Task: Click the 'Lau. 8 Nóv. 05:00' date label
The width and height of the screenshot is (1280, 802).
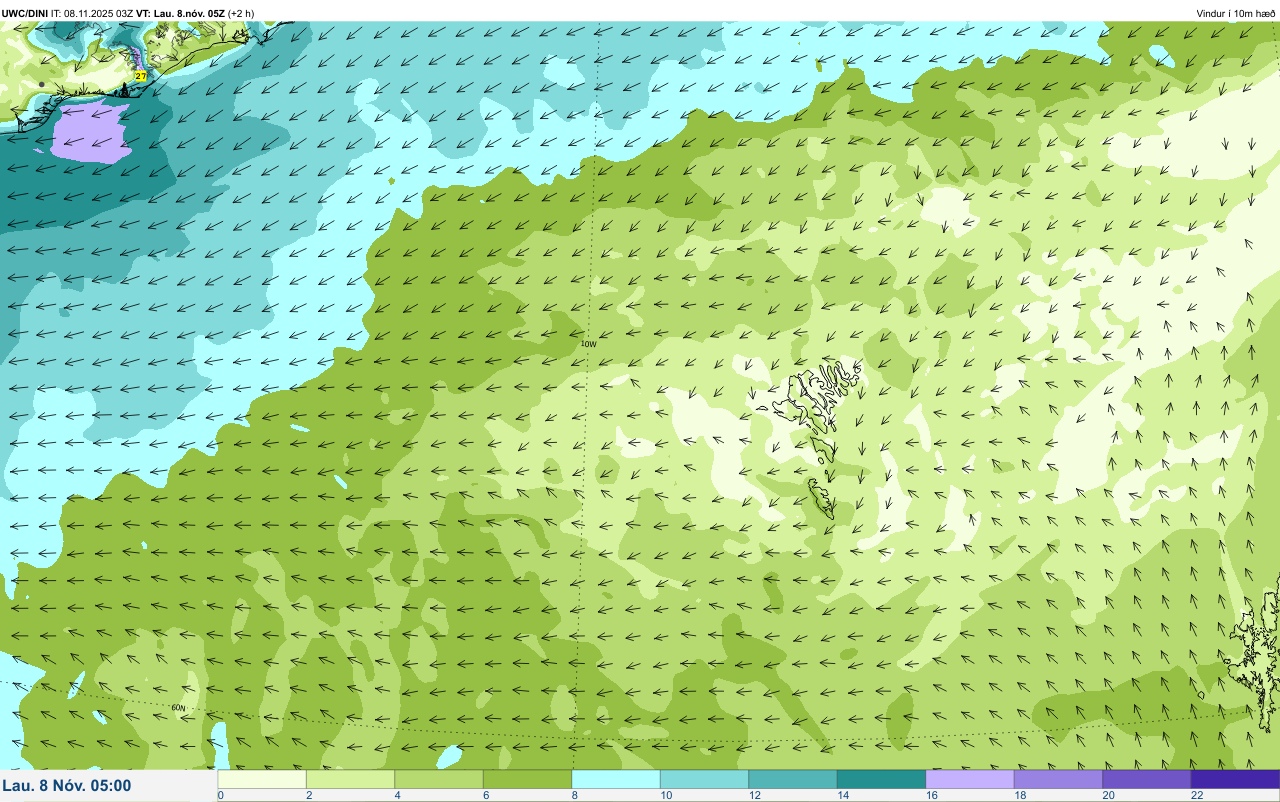Action: click(x=67, y=785)
